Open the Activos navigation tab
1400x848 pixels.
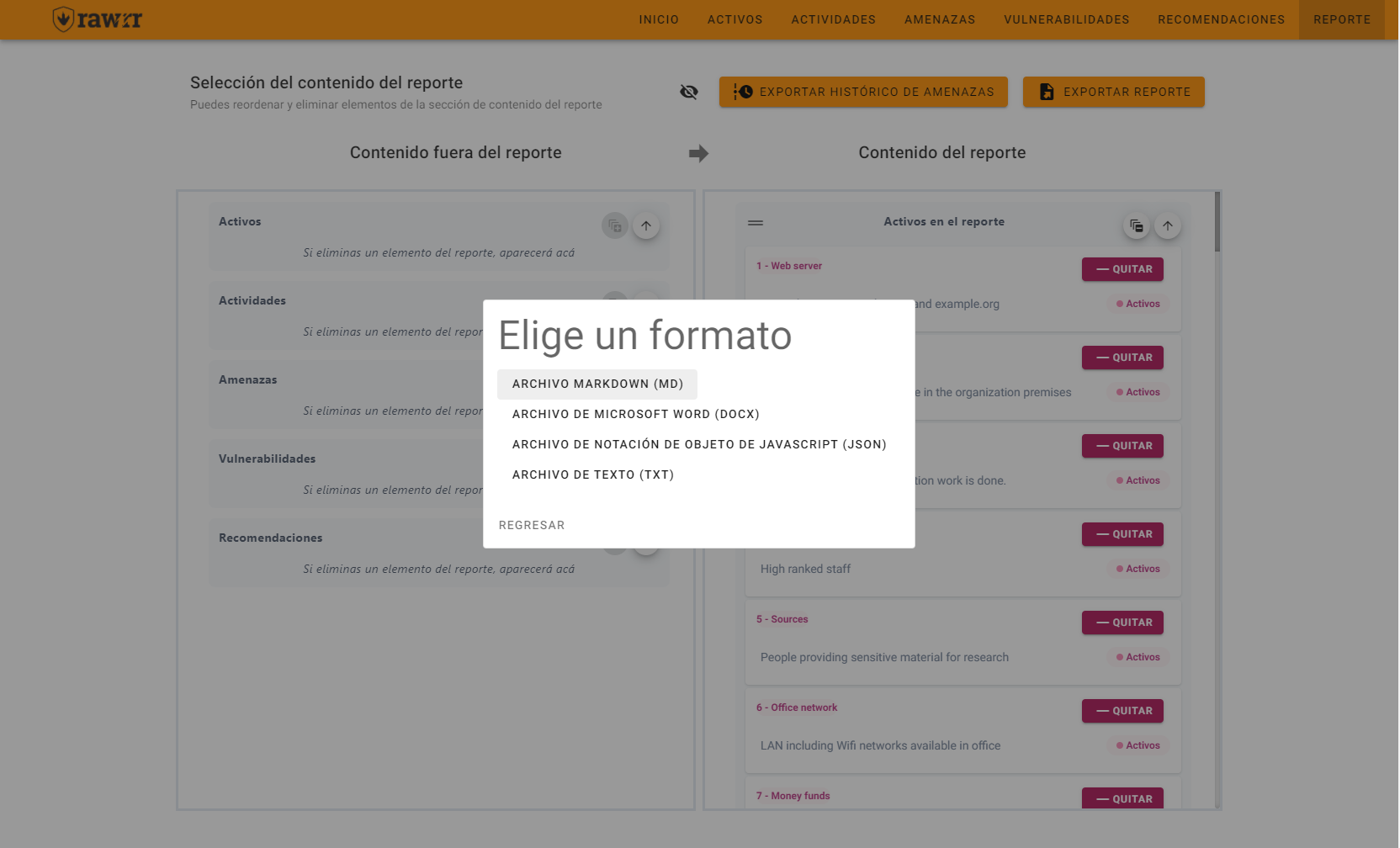click(x=735, y=19)
